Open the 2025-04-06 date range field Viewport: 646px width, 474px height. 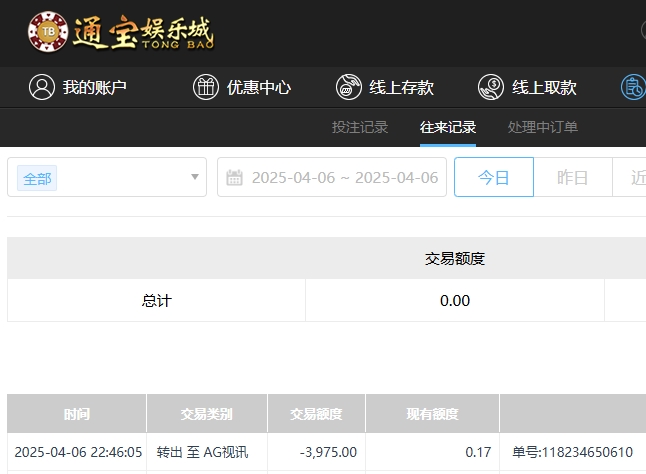tap(332, 177)
